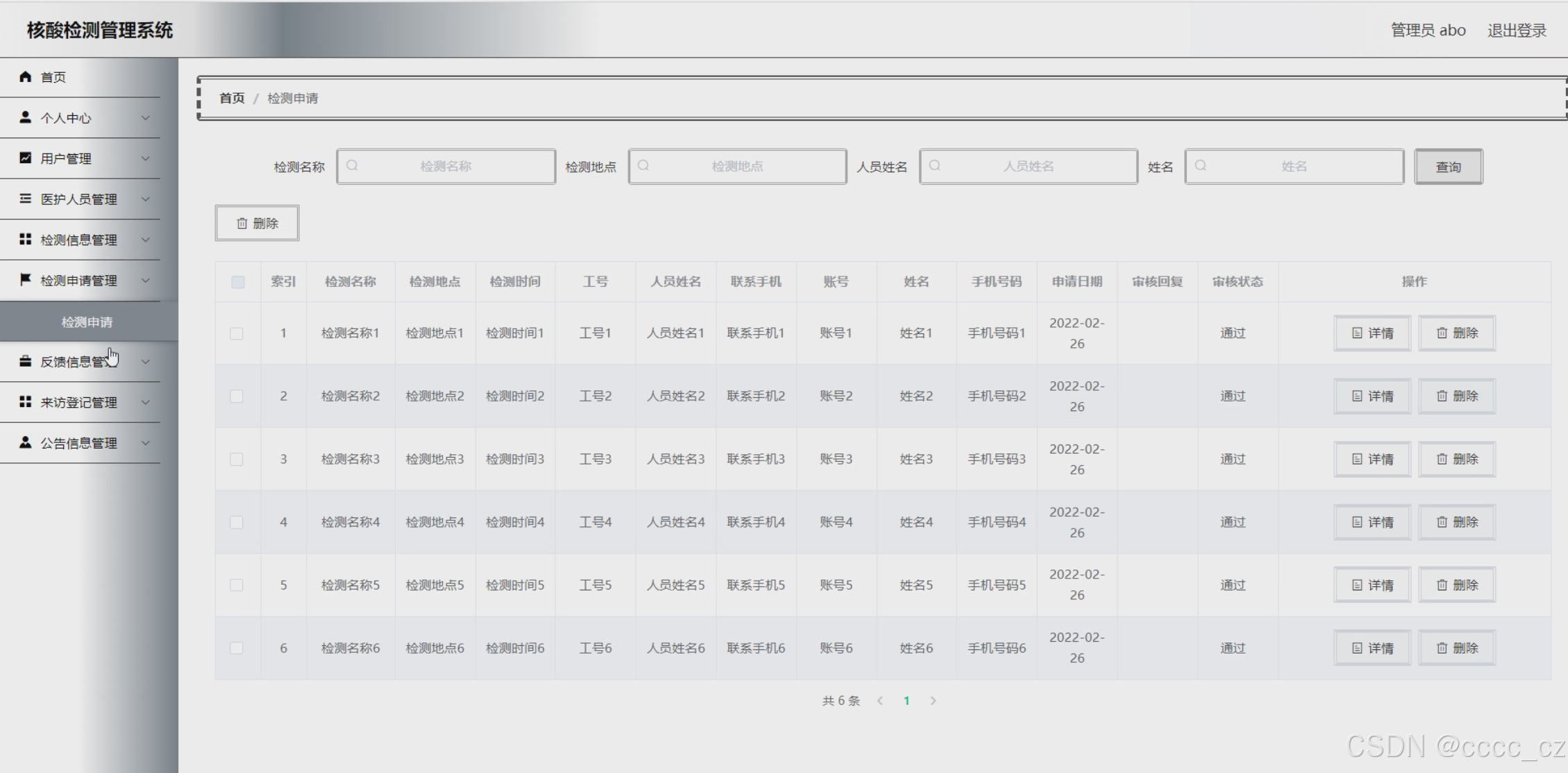
Task: Click the flag icon beside 检测申请管理
Action: (x=26, y=280)
